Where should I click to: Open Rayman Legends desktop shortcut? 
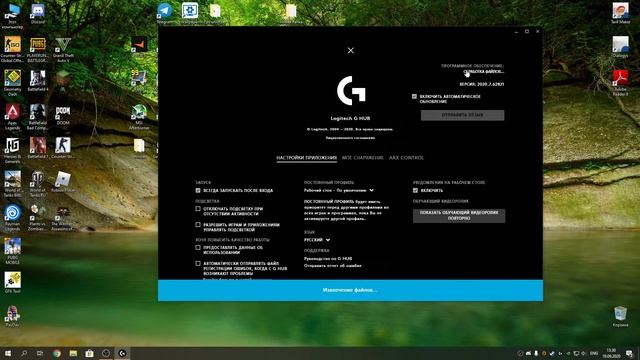(12, 218)
